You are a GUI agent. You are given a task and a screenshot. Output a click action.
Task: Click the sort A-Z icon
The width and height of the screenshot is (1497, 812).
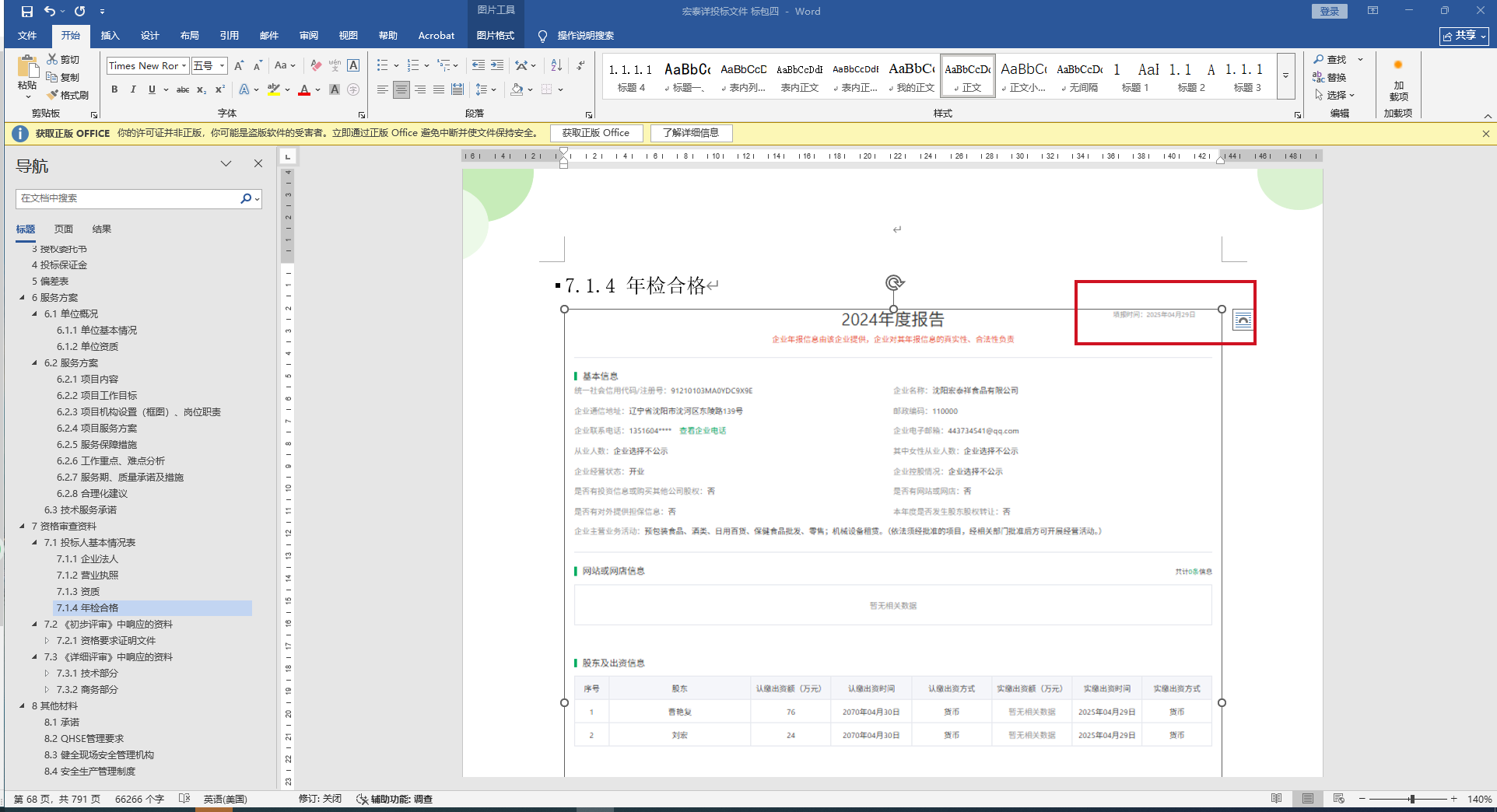[x=556, y=65]
